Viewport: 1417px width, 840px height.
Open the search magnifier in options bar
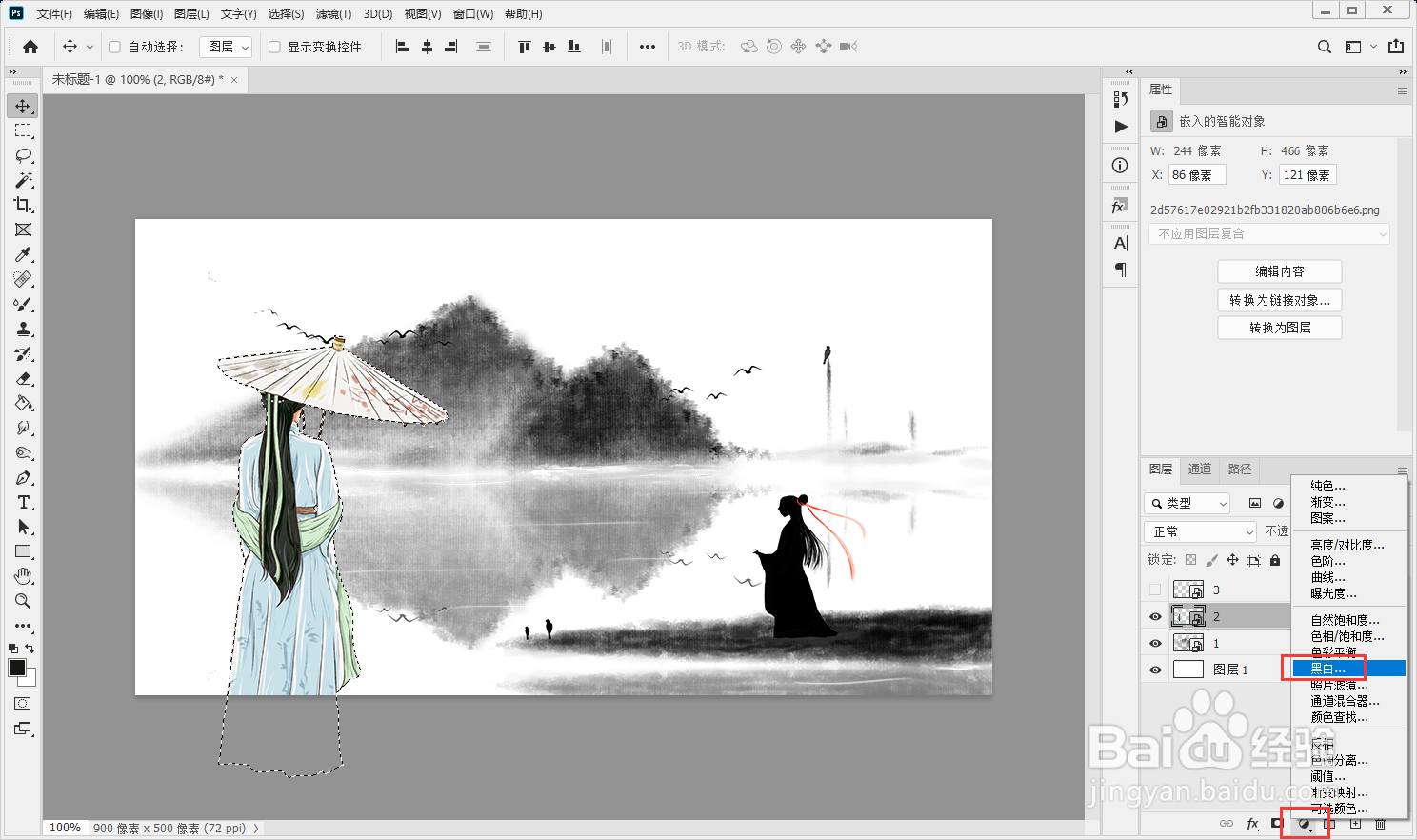pos(1324,47)
